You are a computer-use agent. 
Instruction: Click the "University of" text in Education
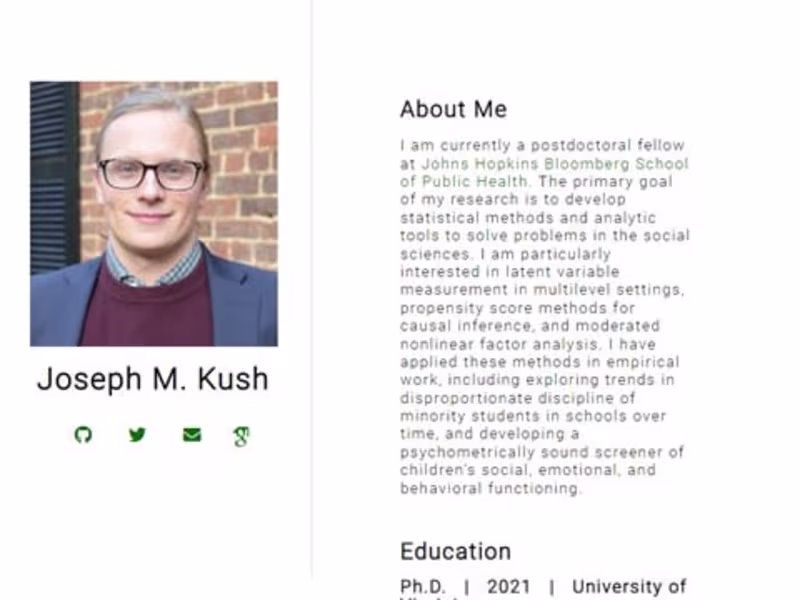[629, 587]
